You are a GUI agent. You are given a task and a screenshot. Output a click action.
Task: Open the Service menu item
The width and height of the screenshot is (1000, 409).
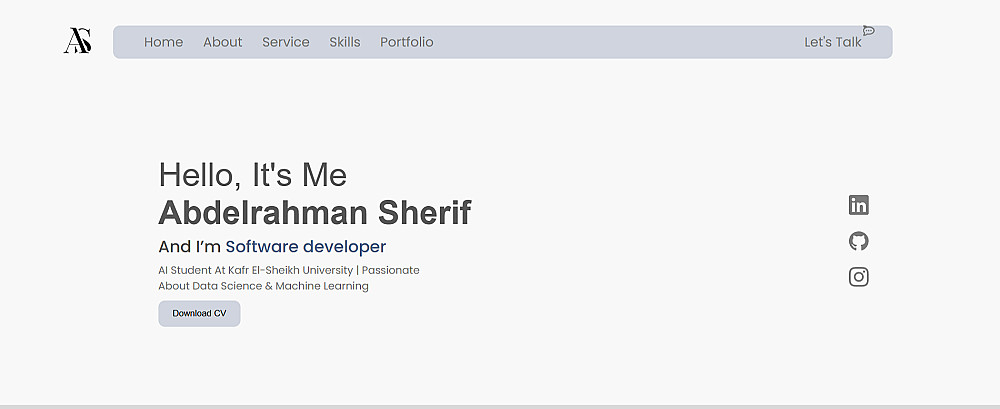tap(285, 42)
